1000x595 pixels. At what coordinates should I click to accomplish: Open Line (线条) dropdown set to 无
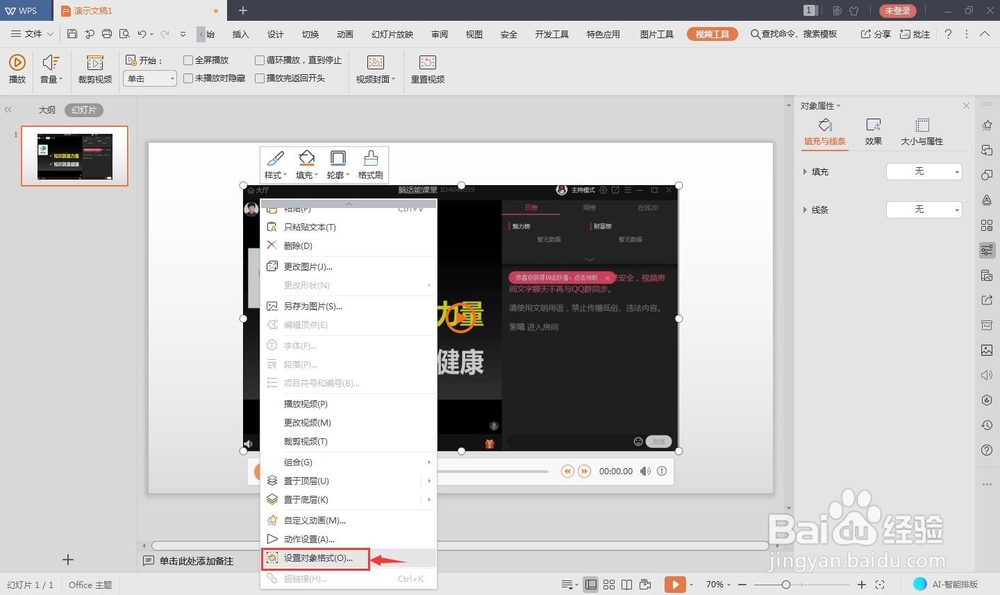coord(924,209)
